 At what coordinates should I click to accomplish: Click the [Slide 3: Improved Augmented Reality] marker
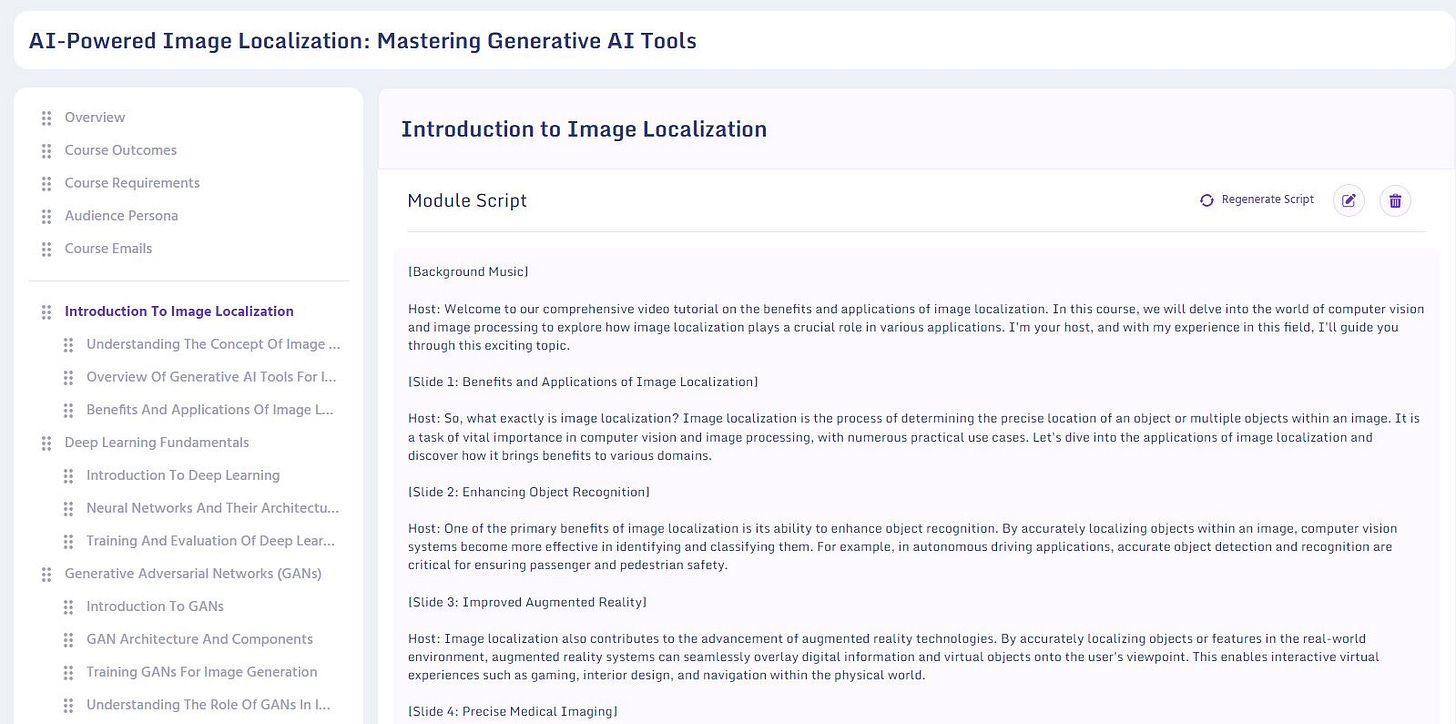[527, 602]
